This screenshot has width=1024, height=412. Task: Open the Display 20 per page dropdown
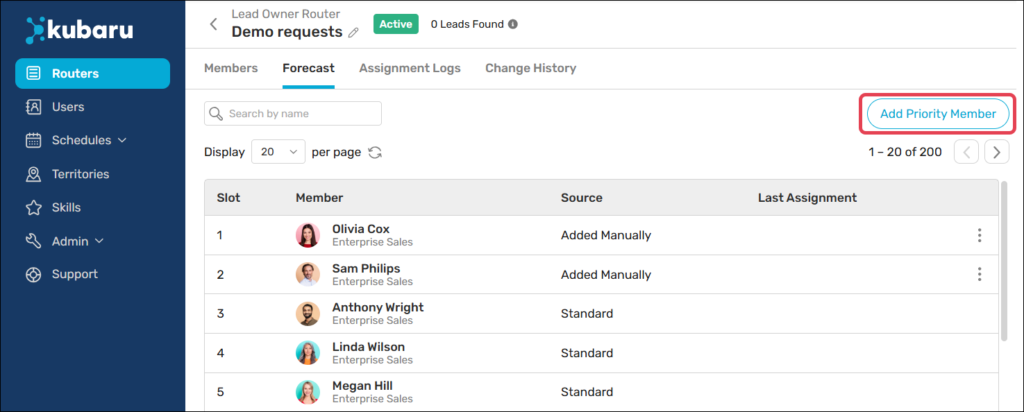(x=279, y=152)
